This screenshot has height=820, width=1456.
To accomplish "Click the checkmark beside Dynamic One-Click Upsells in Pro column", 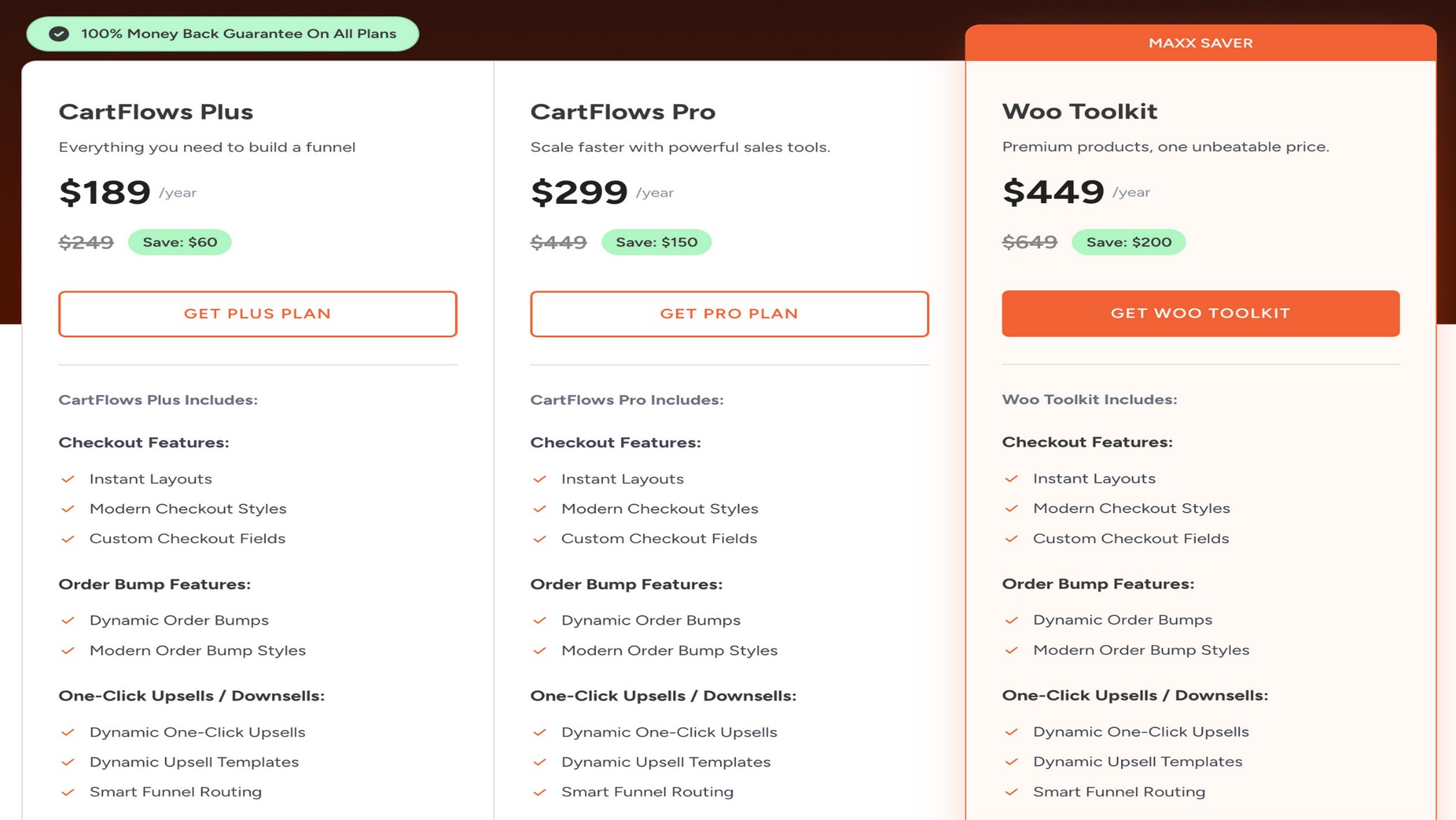I will point(540,732).
